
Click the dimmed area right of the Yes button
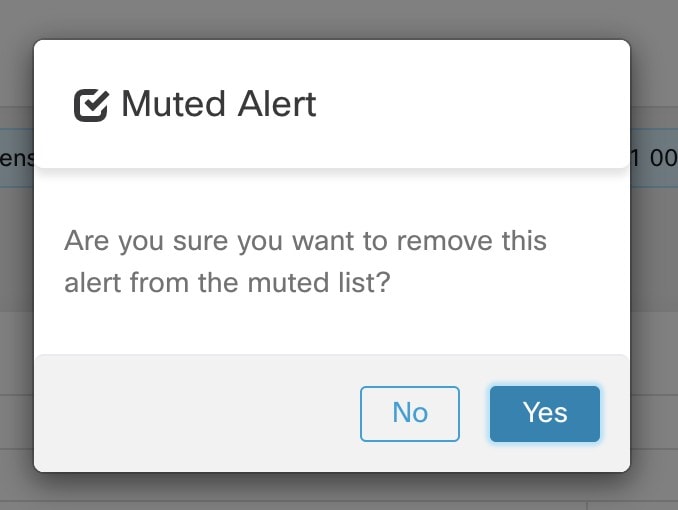click(x=654, y=380)
